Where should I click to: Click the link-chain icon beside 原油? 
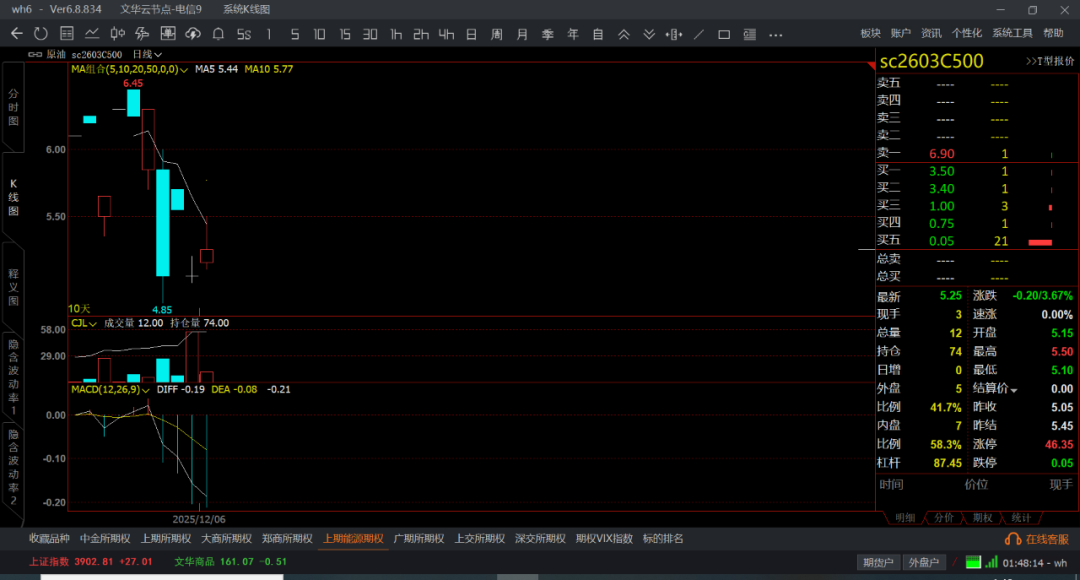(34, 54)
